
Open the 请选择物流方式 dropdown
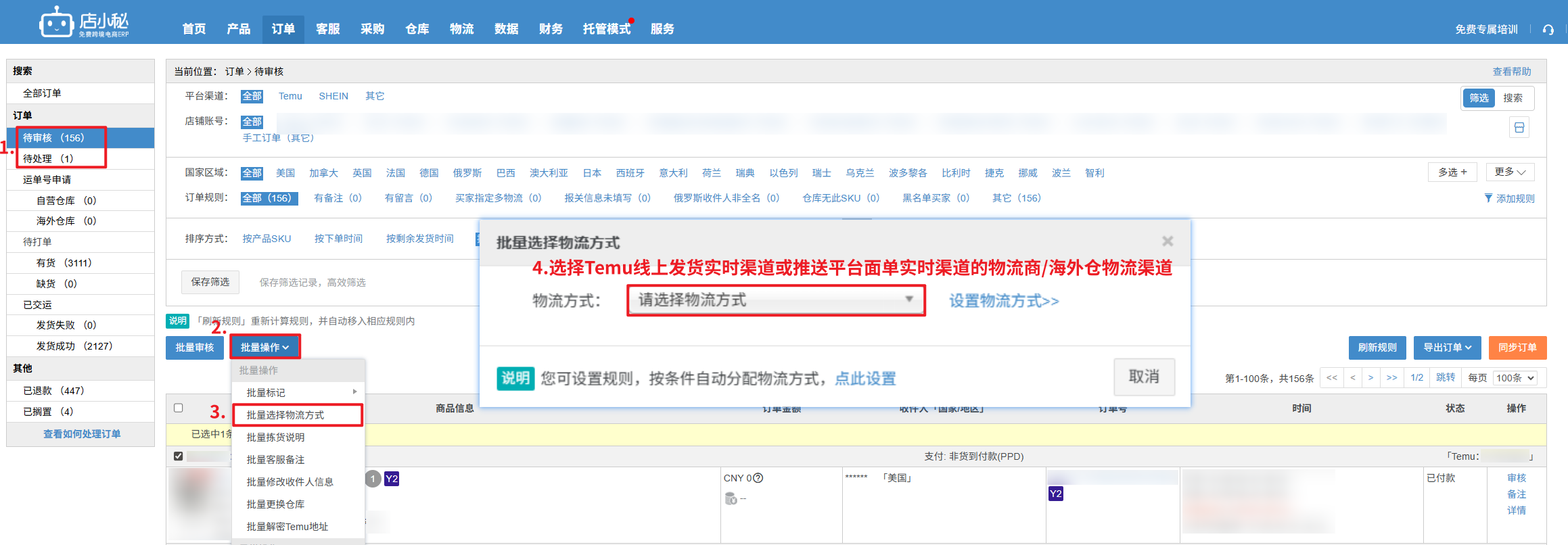point(775,300)
